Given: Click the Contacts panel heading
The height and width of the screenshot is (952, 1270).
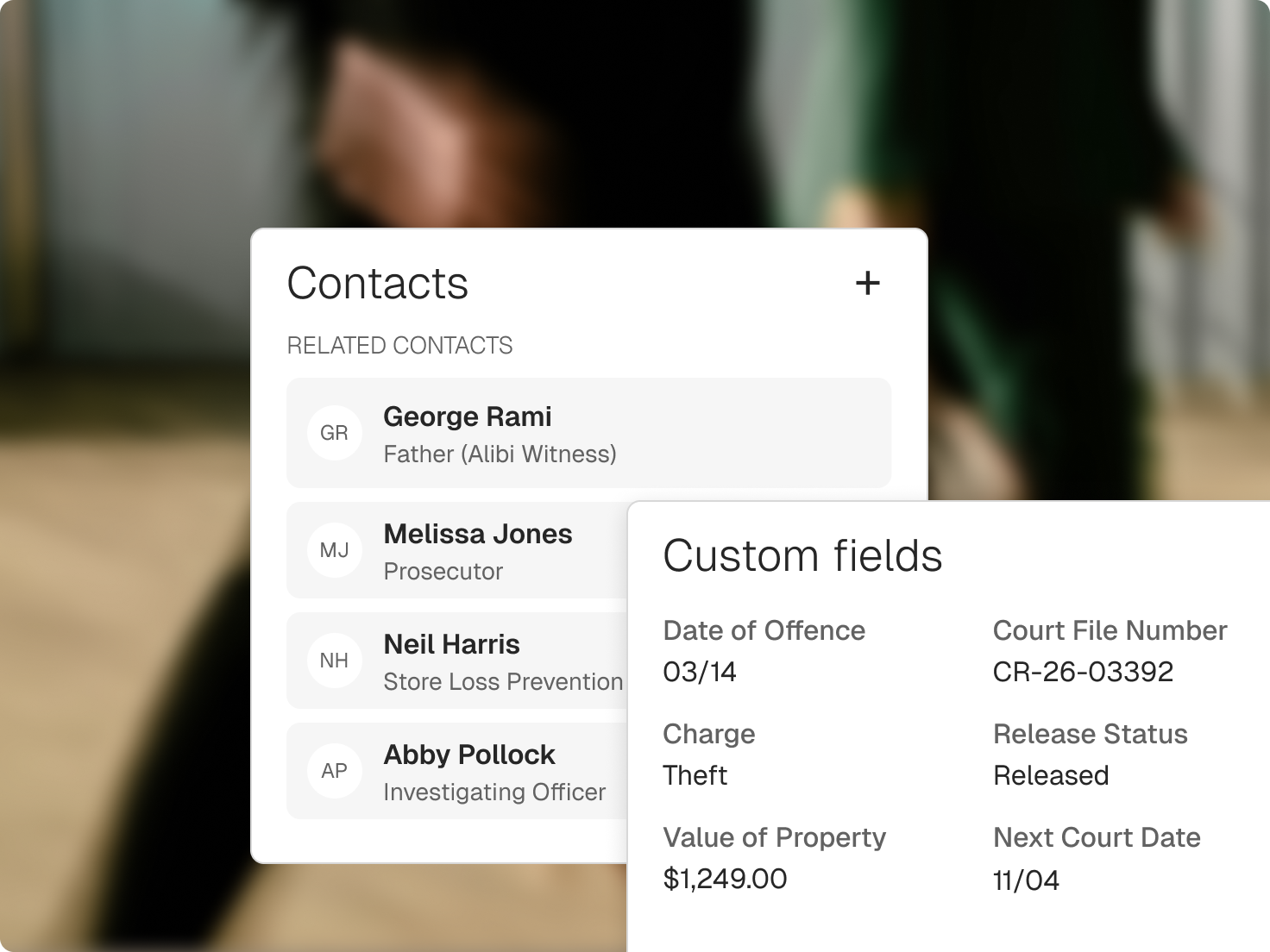Looking at the screenshot, I should coord(378,284).
